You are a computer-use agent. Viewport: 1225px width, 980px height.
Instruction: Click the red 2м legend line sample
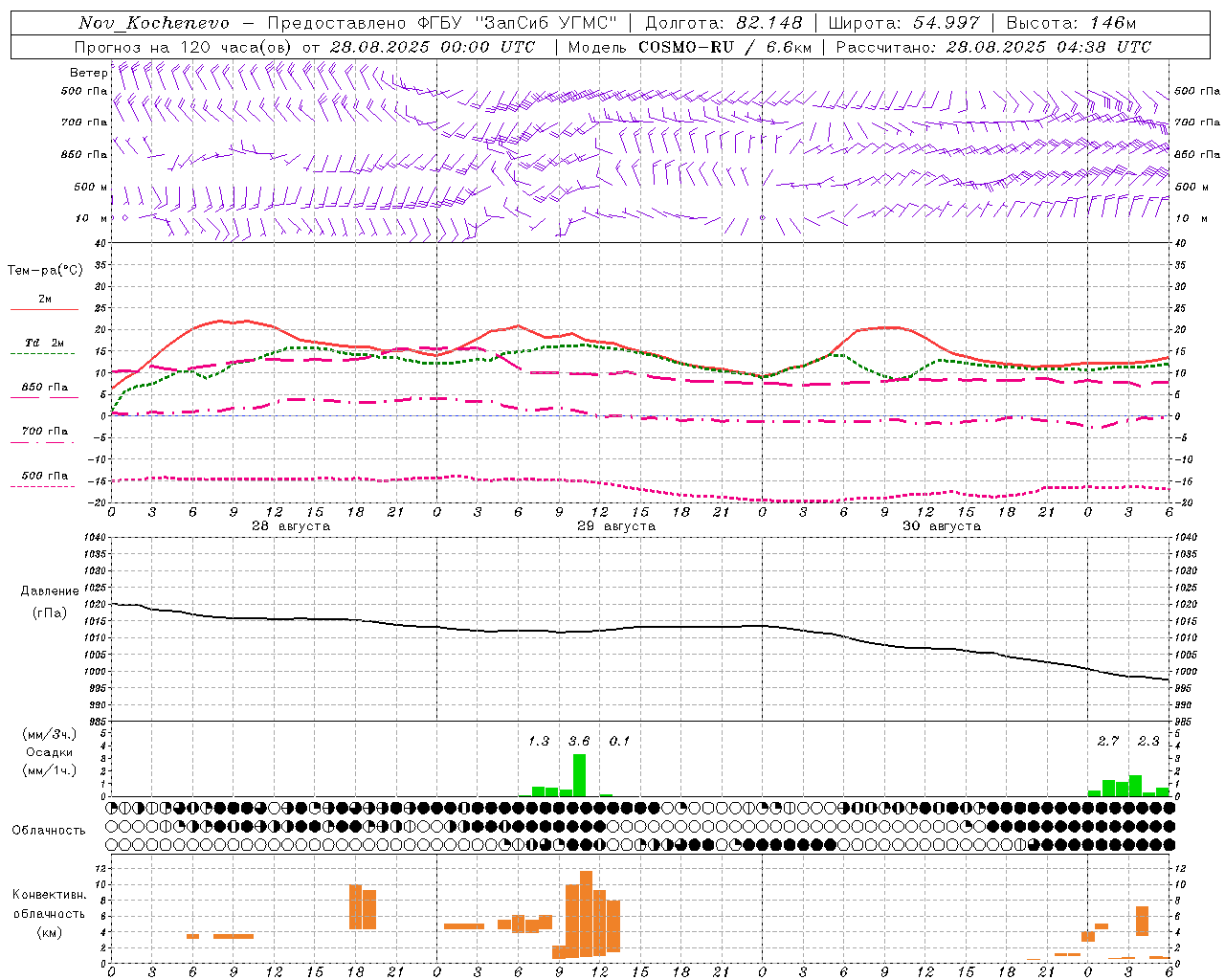[x=44, y=309]
